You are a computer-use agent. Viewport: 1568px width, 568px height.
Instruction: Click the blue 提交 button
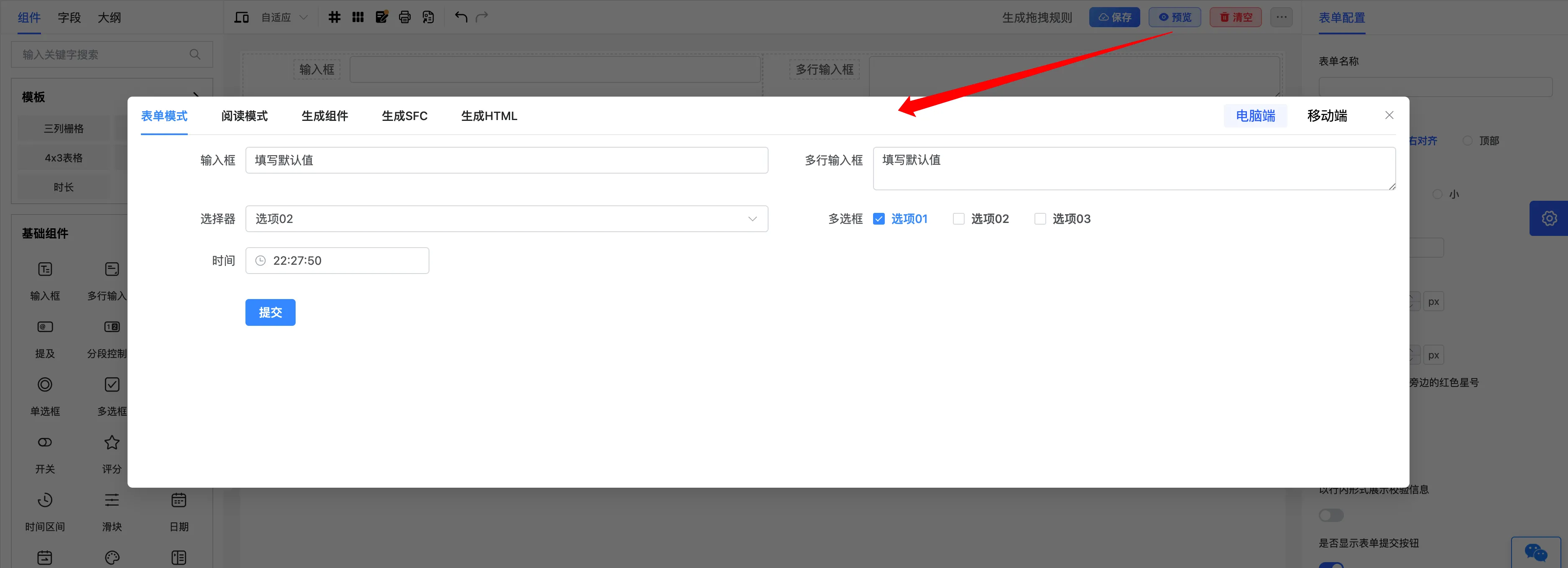coord(270,312)
